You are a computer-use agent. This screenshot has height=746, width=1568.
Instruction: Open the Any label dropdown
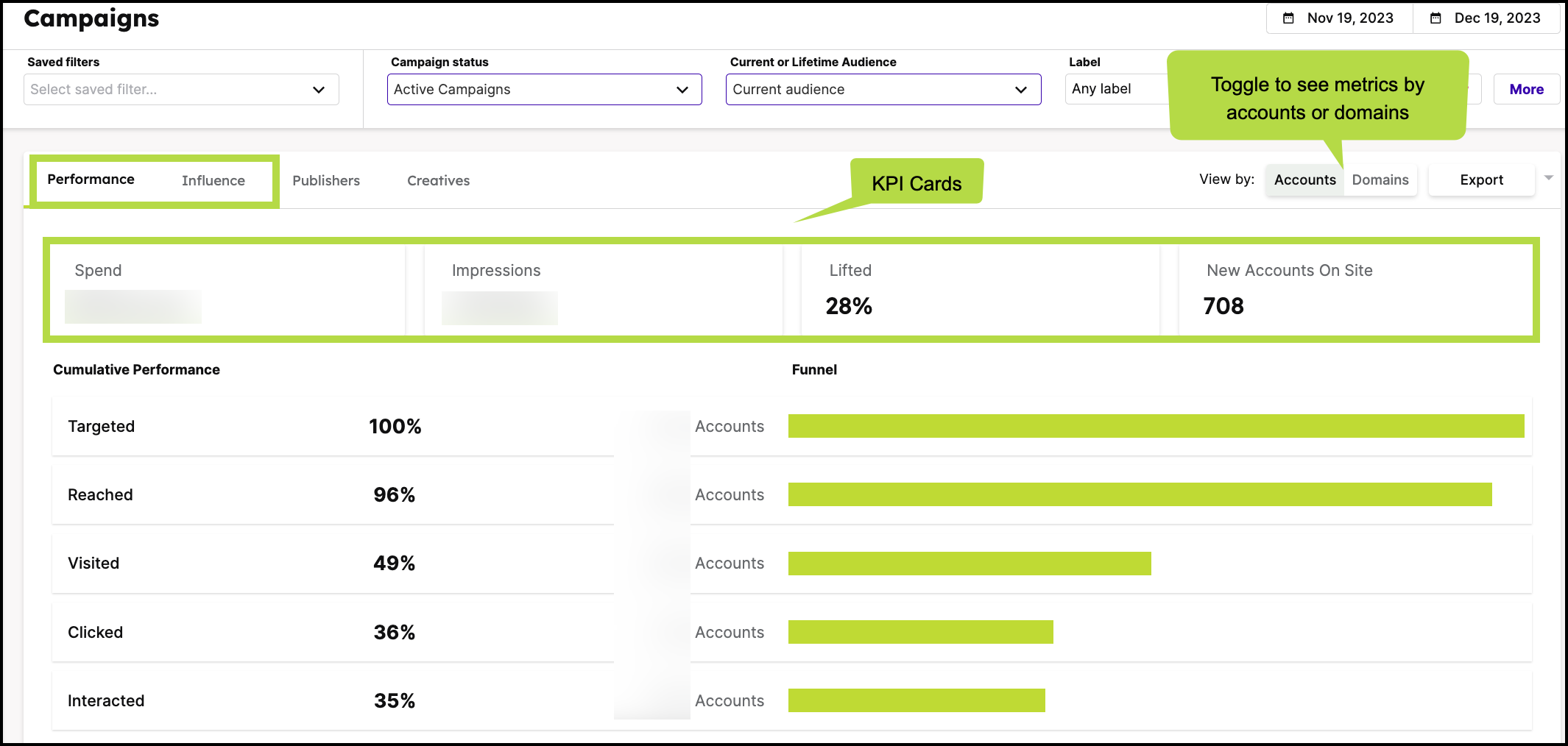[x=1119, y=89]
